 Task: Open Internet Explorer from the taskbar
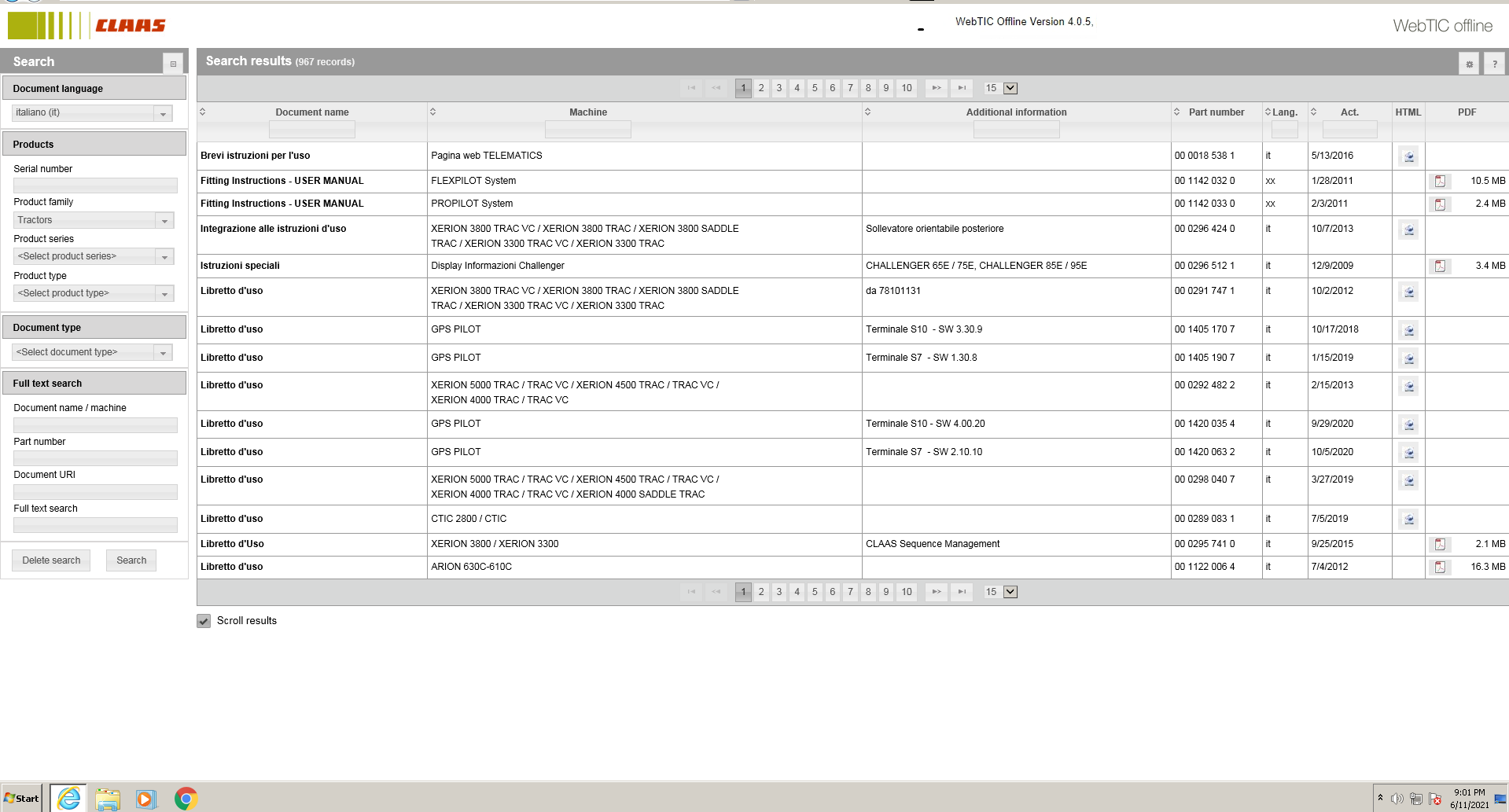(x=68, y=799)
